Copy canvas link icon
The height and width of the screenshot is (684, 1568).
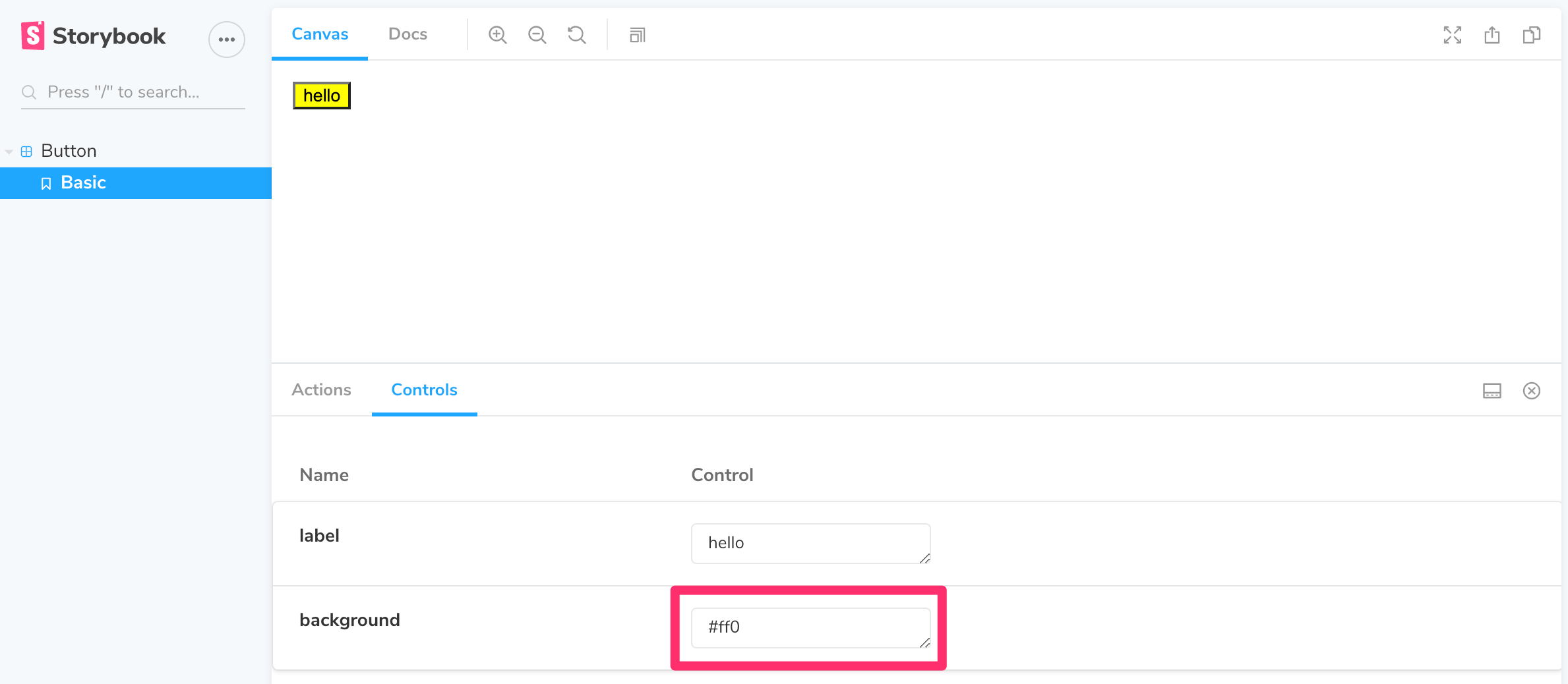[1531, 35]
